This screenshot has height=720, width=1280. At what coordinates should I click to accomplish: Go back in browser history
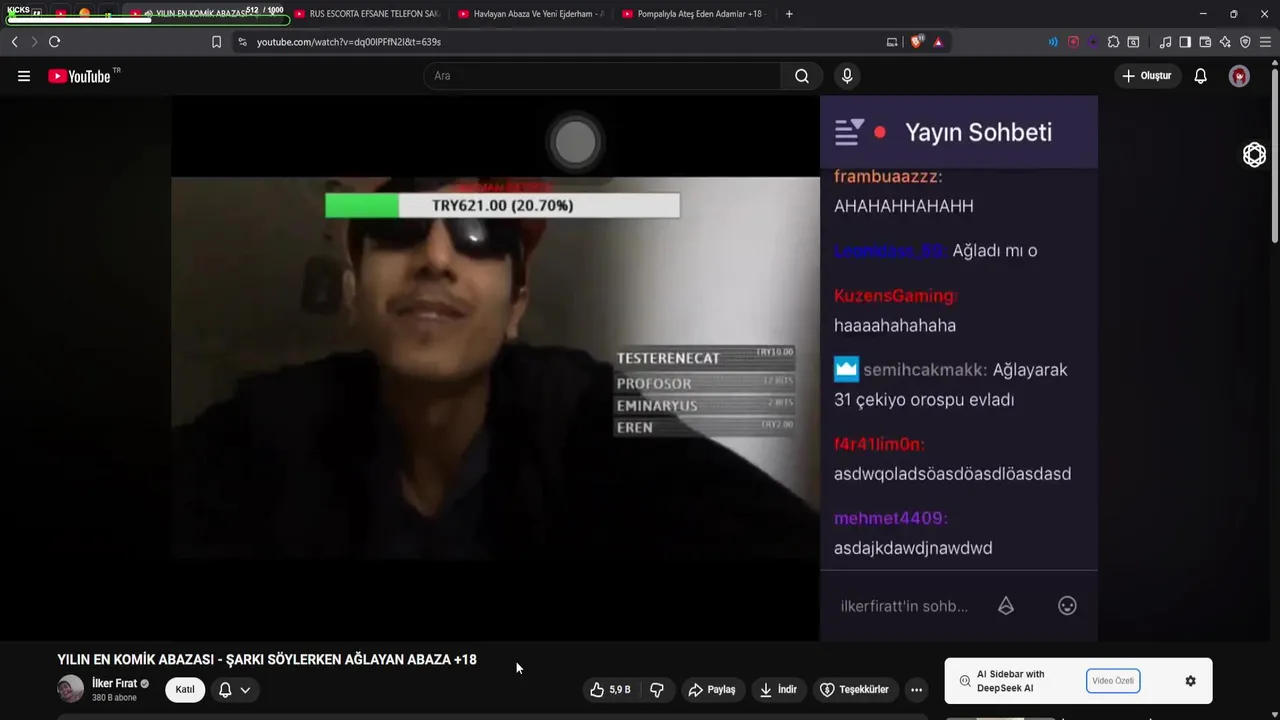[14, 42]
